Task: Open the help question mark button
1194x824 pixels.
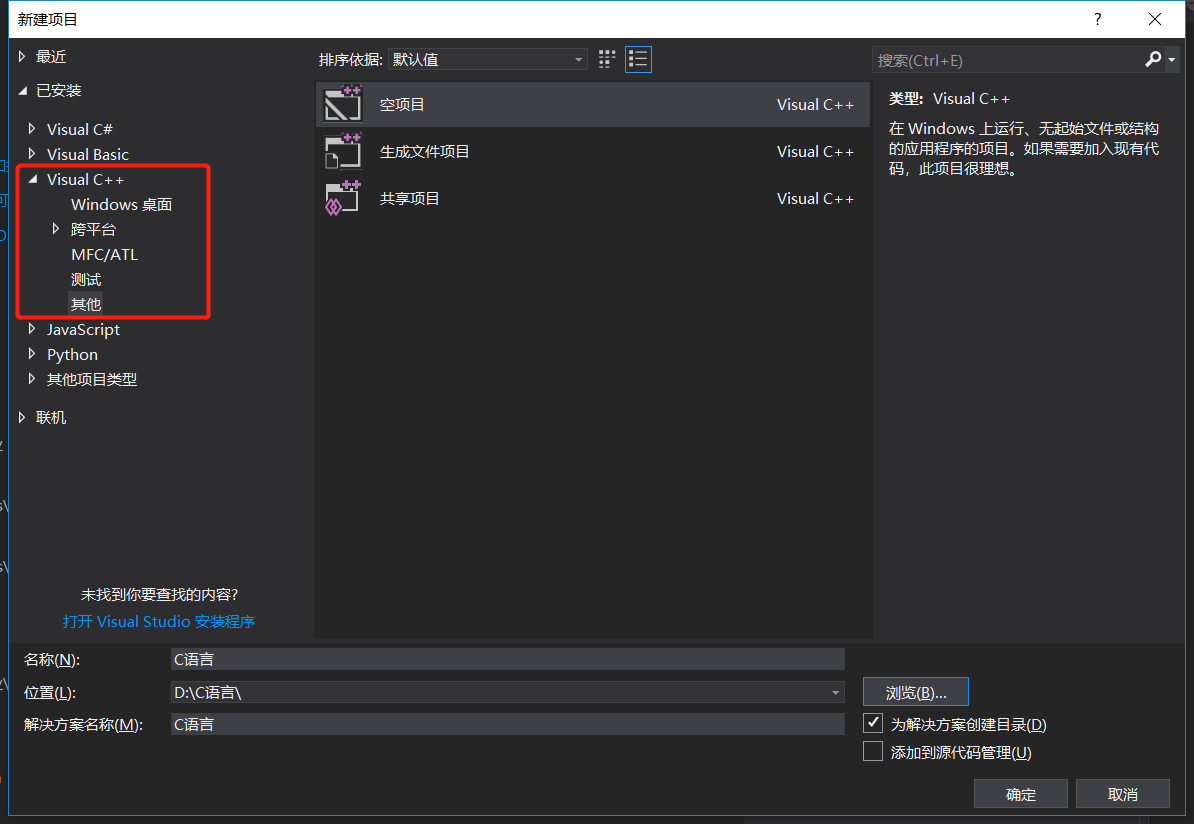Action: (x=1097, y=19)
